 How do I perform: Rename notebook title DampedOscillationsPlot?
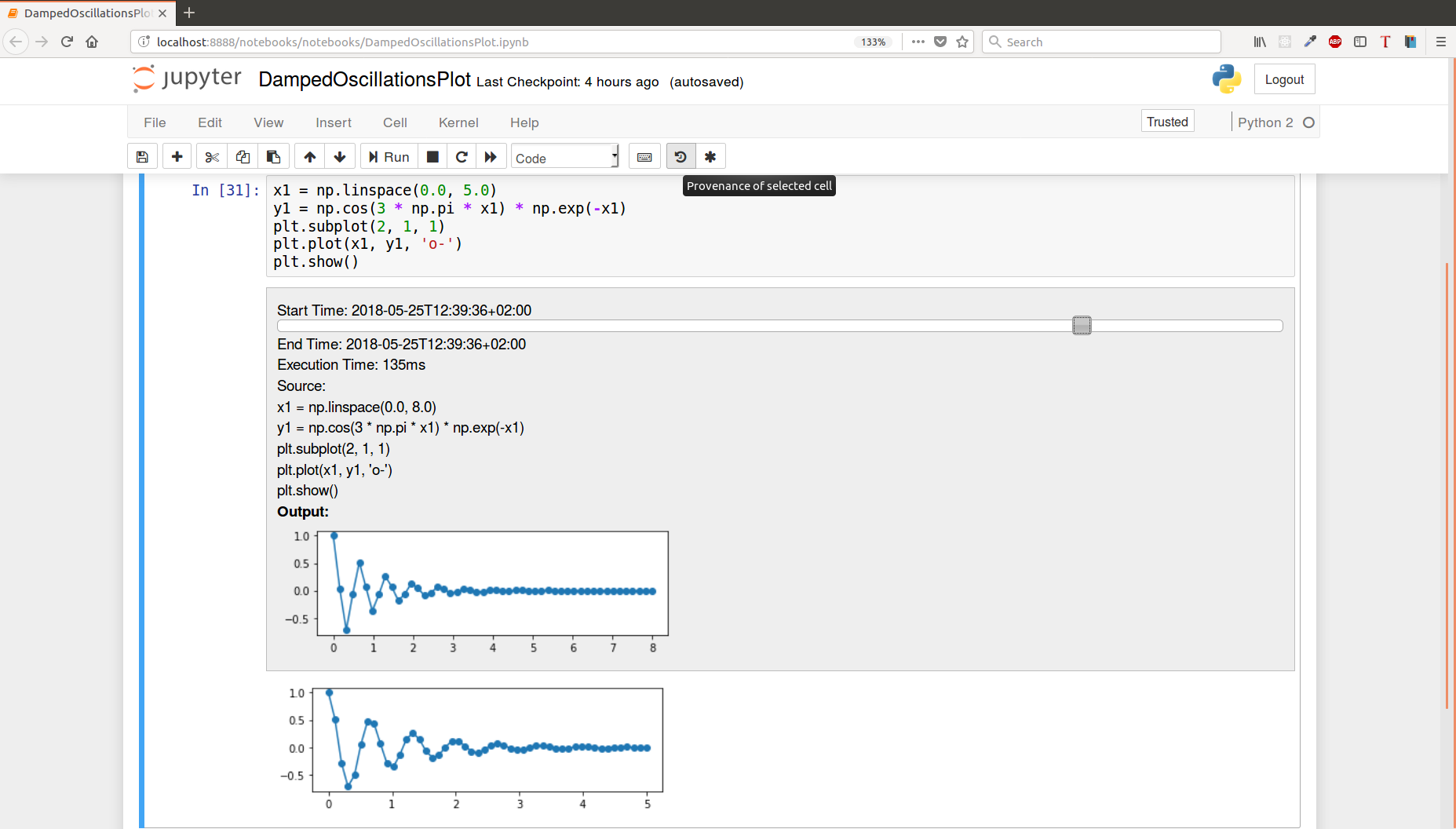pos(364,79)
